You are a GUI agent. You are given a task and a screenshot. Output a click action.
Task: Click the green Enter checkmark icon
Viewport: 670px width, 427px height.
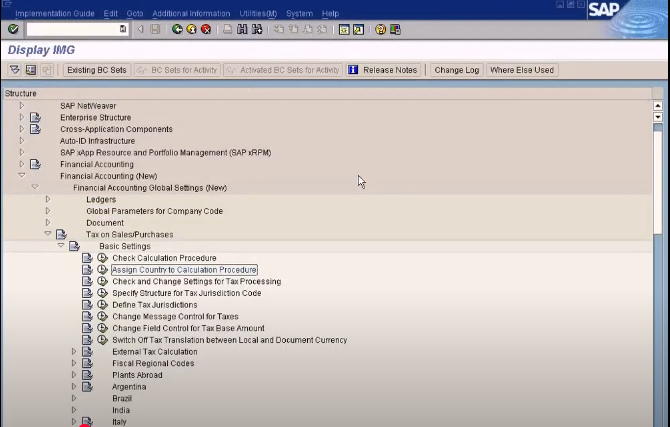tap(13, 29)
